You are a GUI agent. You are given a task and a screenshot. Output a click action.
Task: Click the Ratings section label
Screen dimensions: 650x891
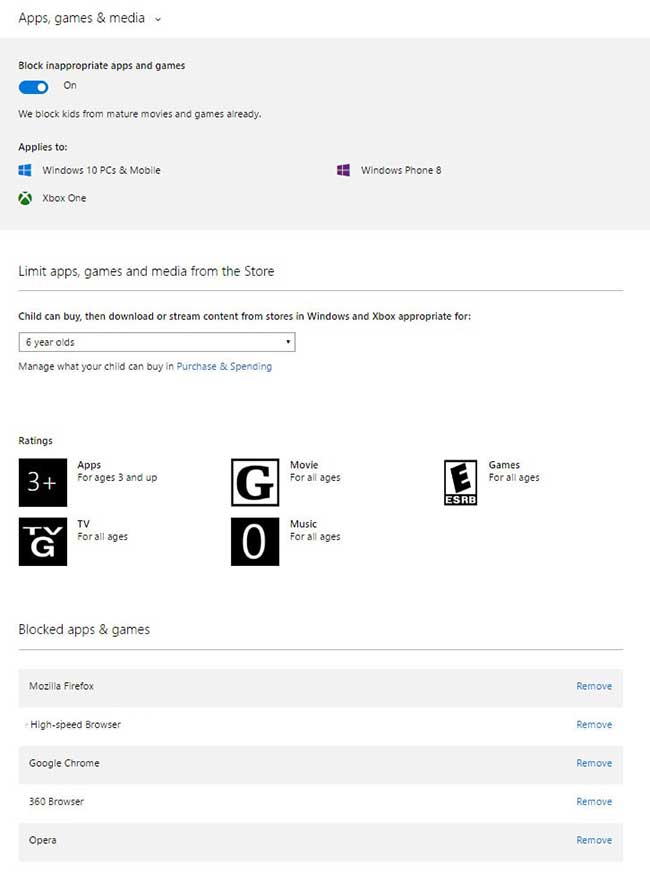(35, 440)
